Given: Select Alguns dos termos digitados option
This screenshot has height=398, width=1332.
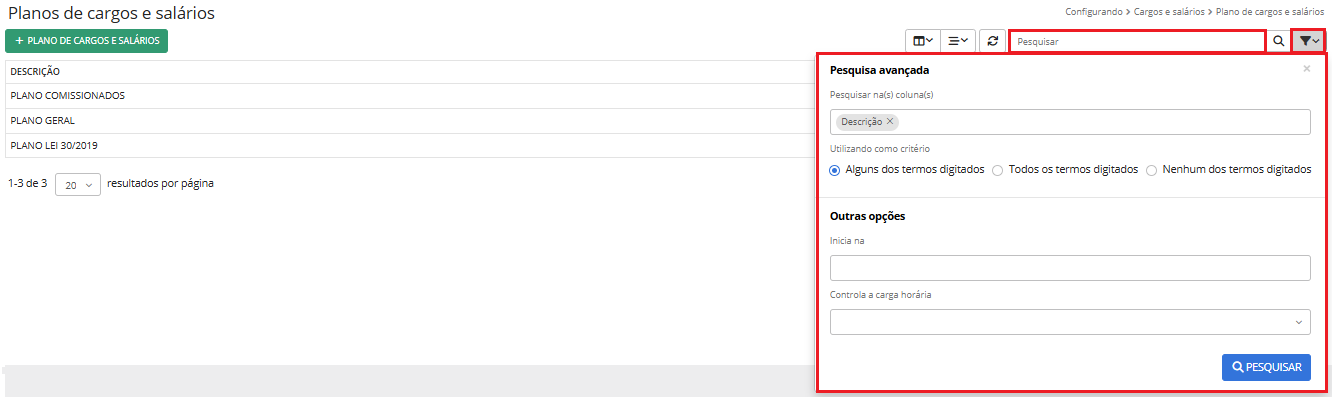Looking at the screenshot, I should (x=835, y=170).
